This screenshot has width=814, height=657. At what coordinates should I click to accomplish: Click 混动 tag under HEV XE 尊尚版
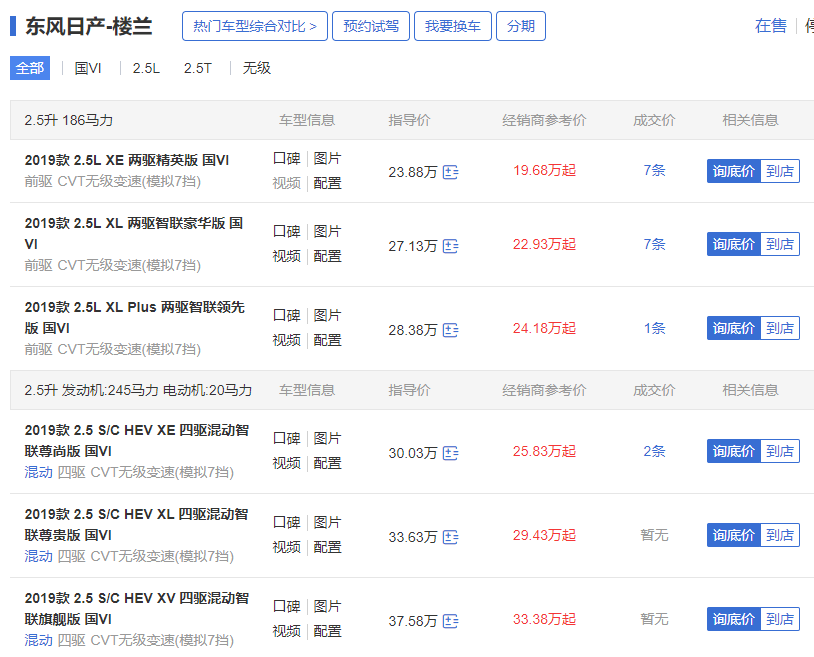click(x=38, y=472)
